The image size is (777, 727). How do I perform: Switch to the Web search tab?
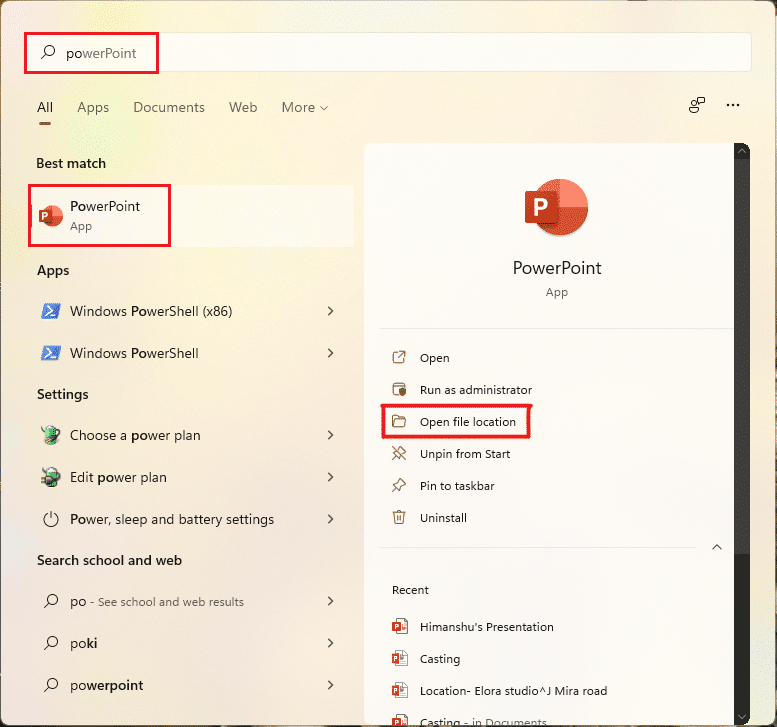point(243,107)
